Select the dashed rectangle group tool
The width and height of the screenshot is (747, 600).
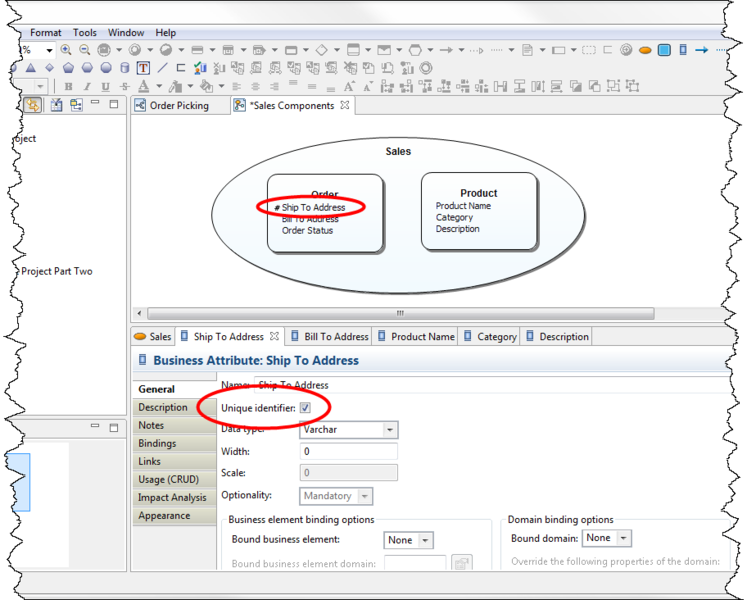(x=589, y=50)
